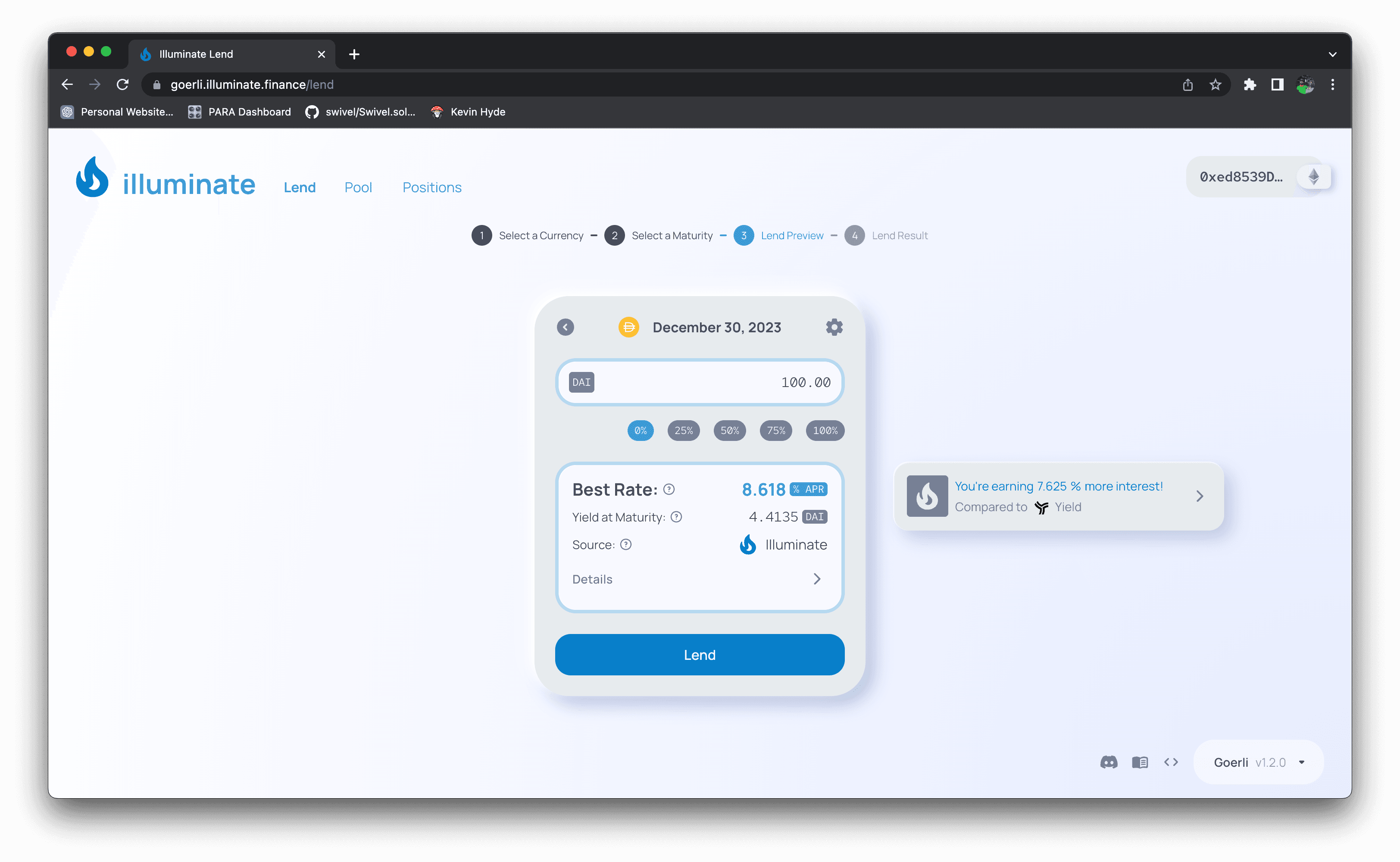Select the 100% amount option
The width and height of the screenshot is (1400, 862).
pos(825,431)
